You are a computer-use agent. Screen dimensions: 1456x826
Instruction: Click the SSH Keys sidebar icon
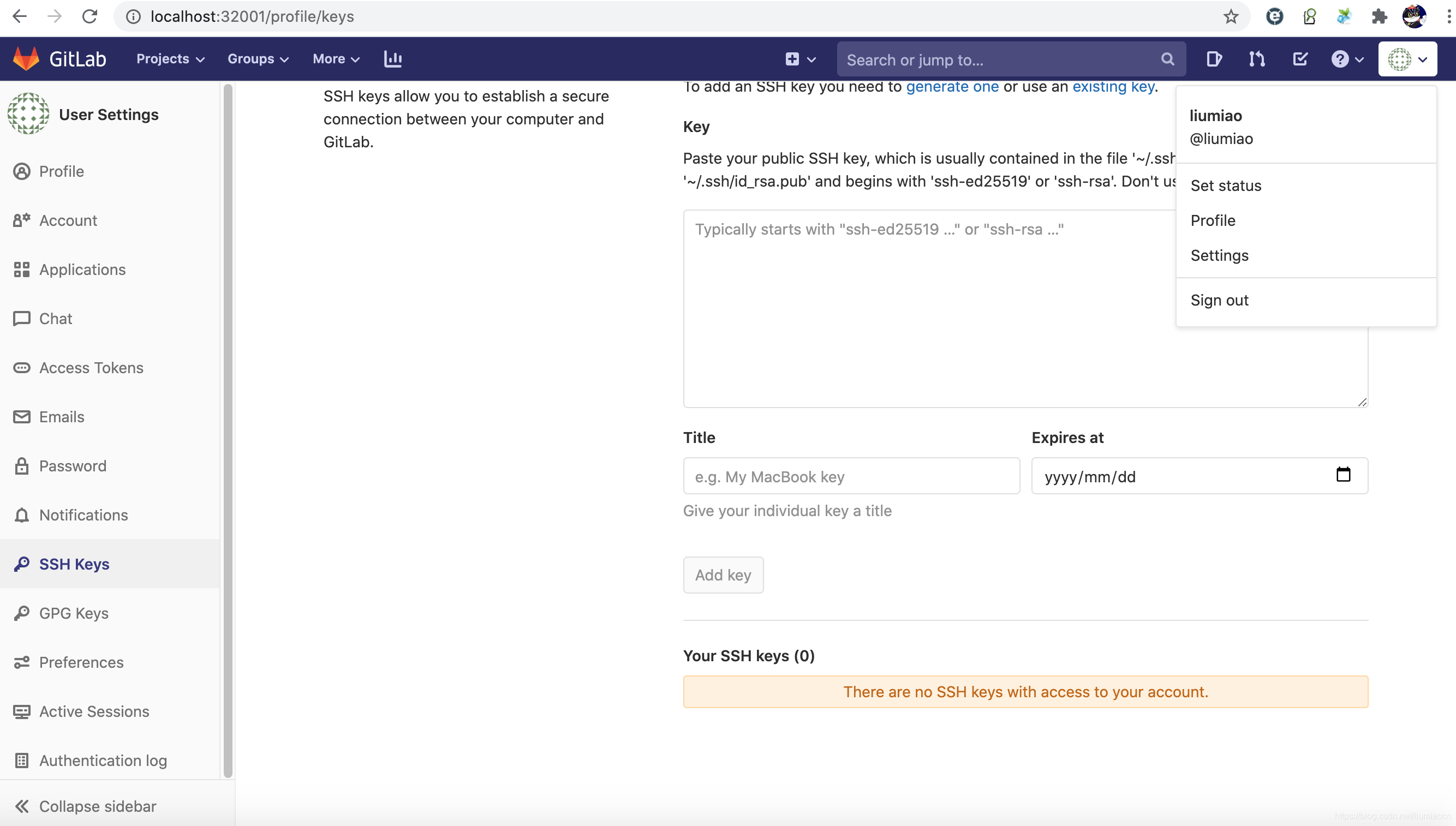coord(22,563)
